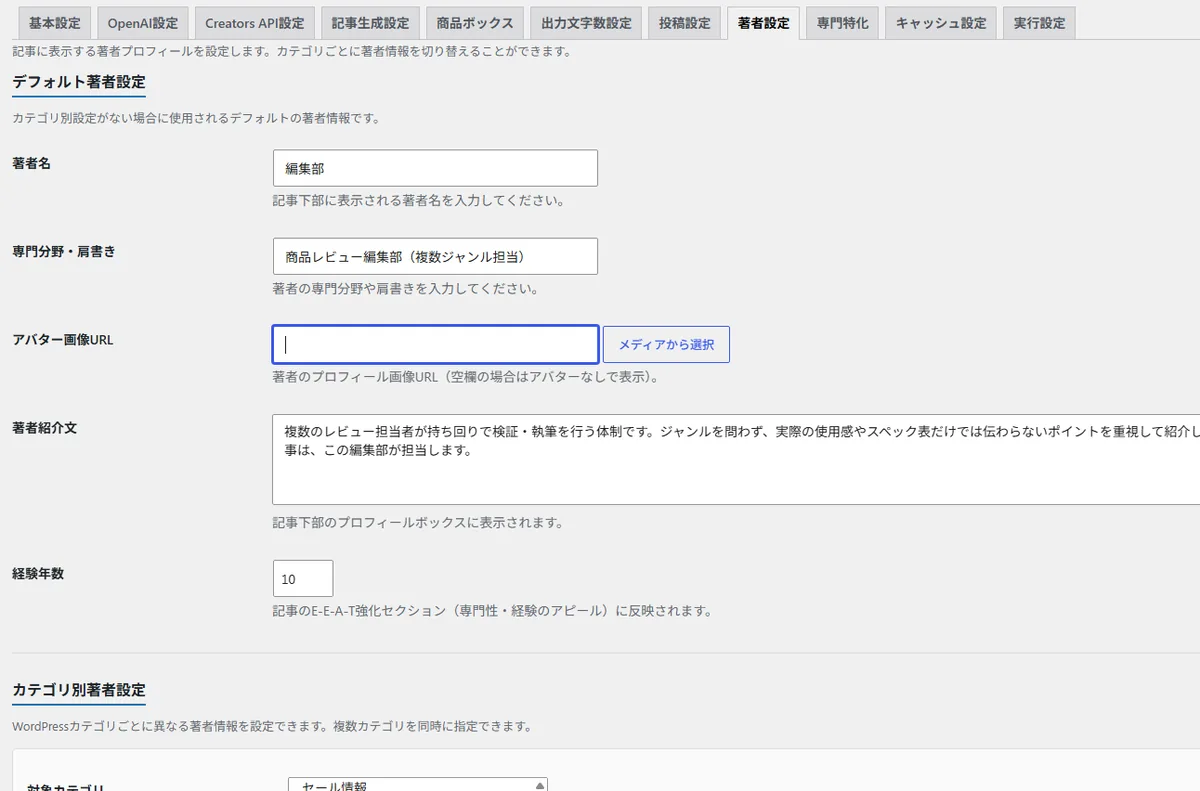The height and width of the screenshot is (791, 1200).
Task: Open the Creators API設定 tab
Action: tap(255, 23)
